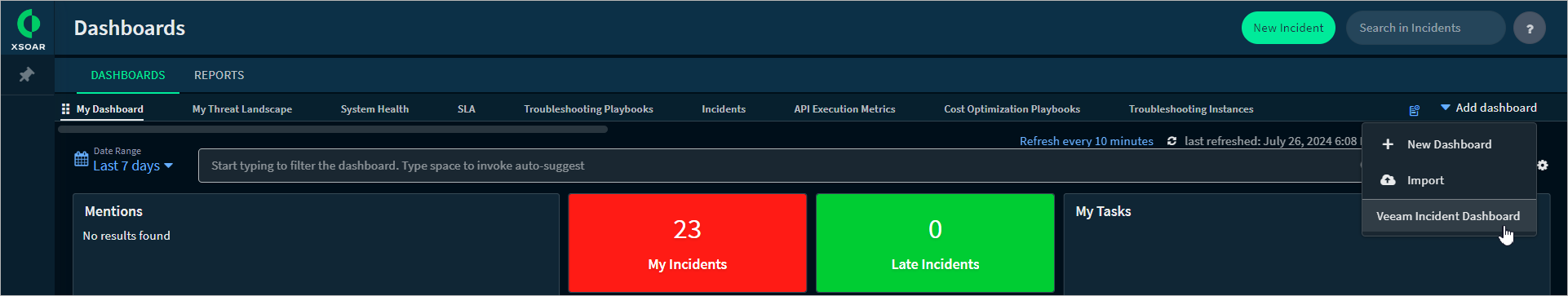This screenshot has width=1568, height=296.
Task: Click the Mentions widget title
Action: click(113, 211)
